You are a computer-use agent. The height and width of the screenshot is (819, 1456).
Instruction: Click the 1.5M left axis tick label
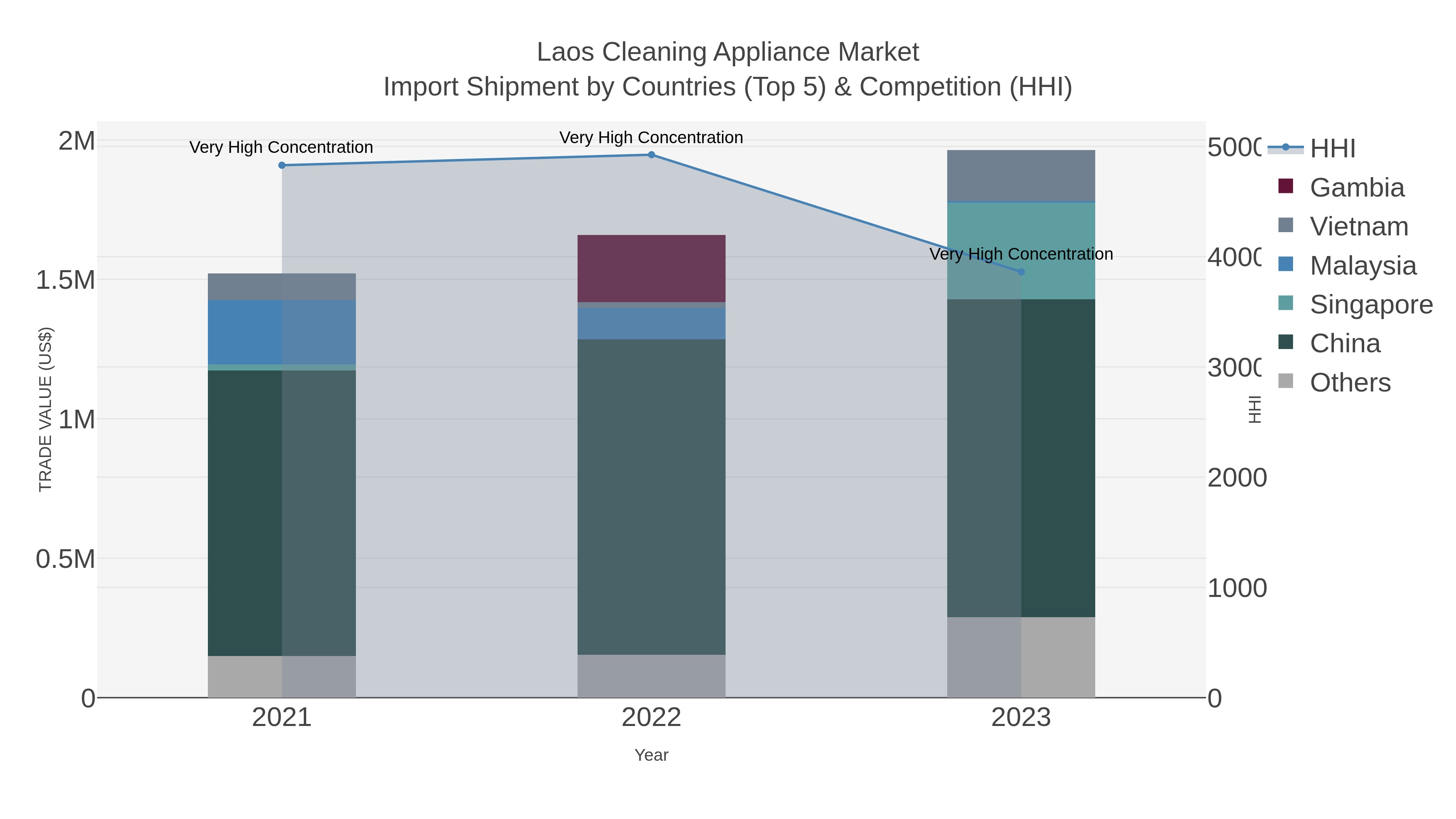tap(66, 280)
